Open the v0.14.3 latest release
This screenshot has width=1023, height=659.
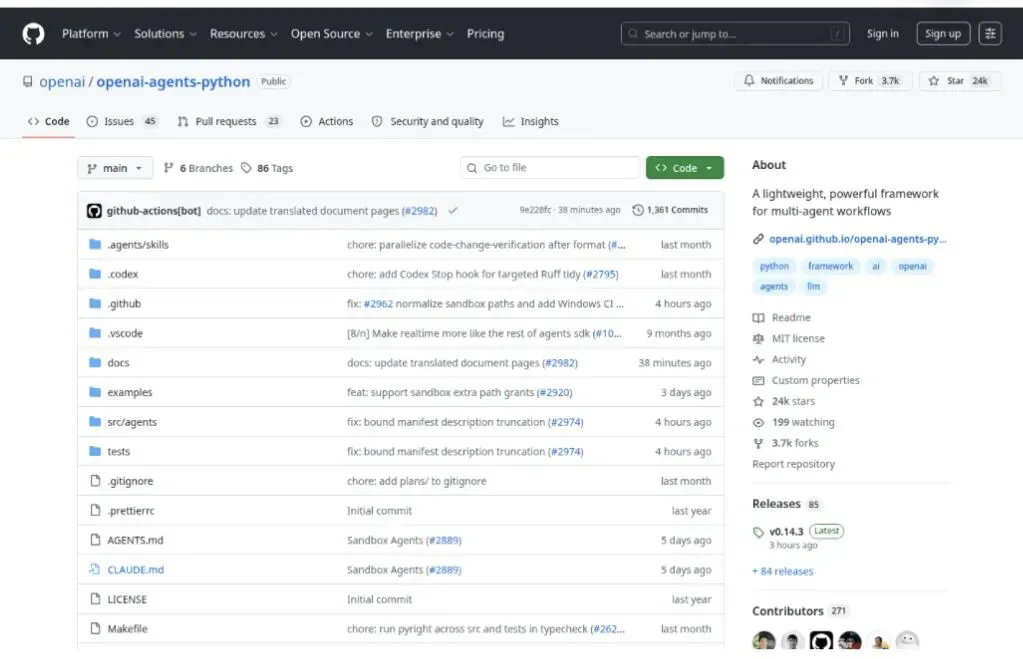(x=786, y=531)
